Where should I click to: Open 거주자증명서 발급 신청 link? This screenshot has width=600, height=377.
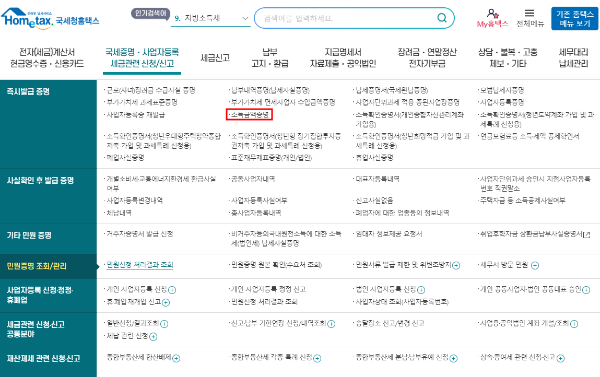pos(140,233)
